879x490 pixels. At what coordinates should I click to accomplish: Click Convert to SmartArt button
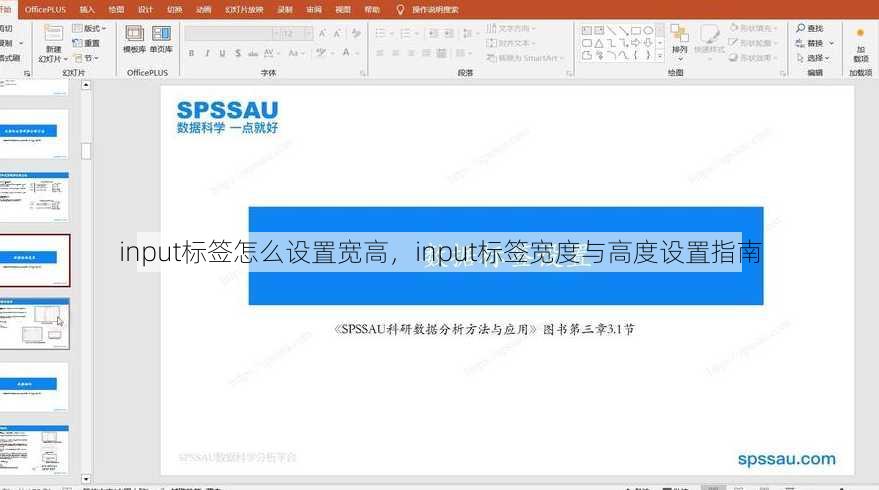coord(524,58)
